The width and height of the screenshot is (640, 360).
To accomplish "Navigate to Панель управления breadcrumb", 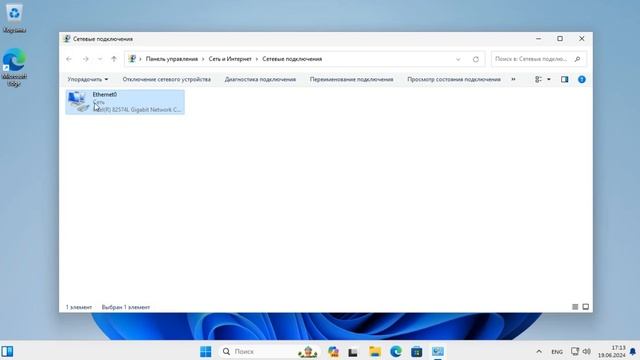I will click(172, 59).
